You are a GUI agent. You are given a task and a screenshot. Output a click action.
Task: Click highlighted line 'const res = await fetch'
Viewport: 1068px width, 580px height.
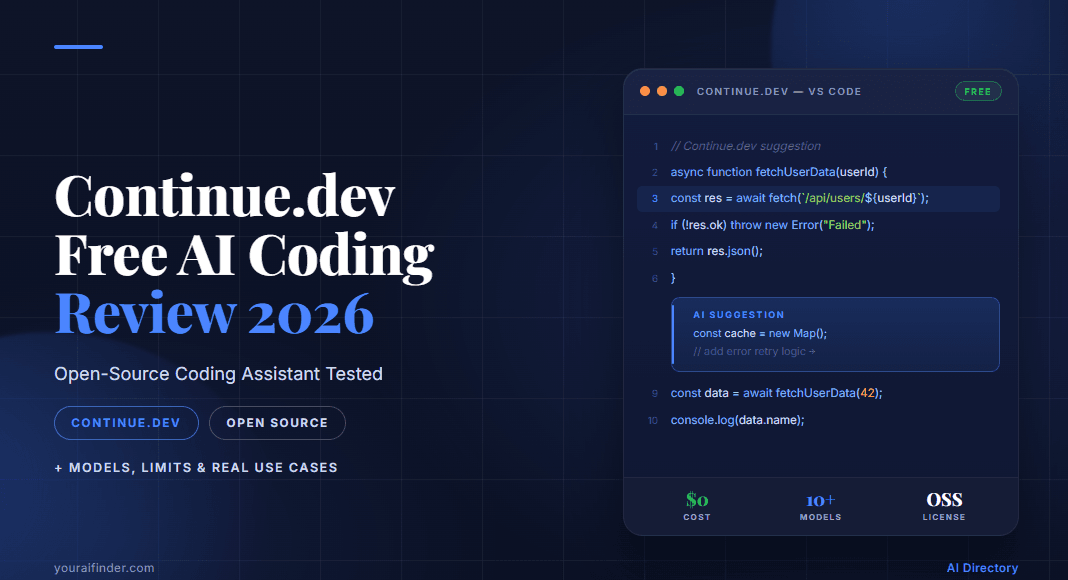pyautogui.click(x=818, y=198)
